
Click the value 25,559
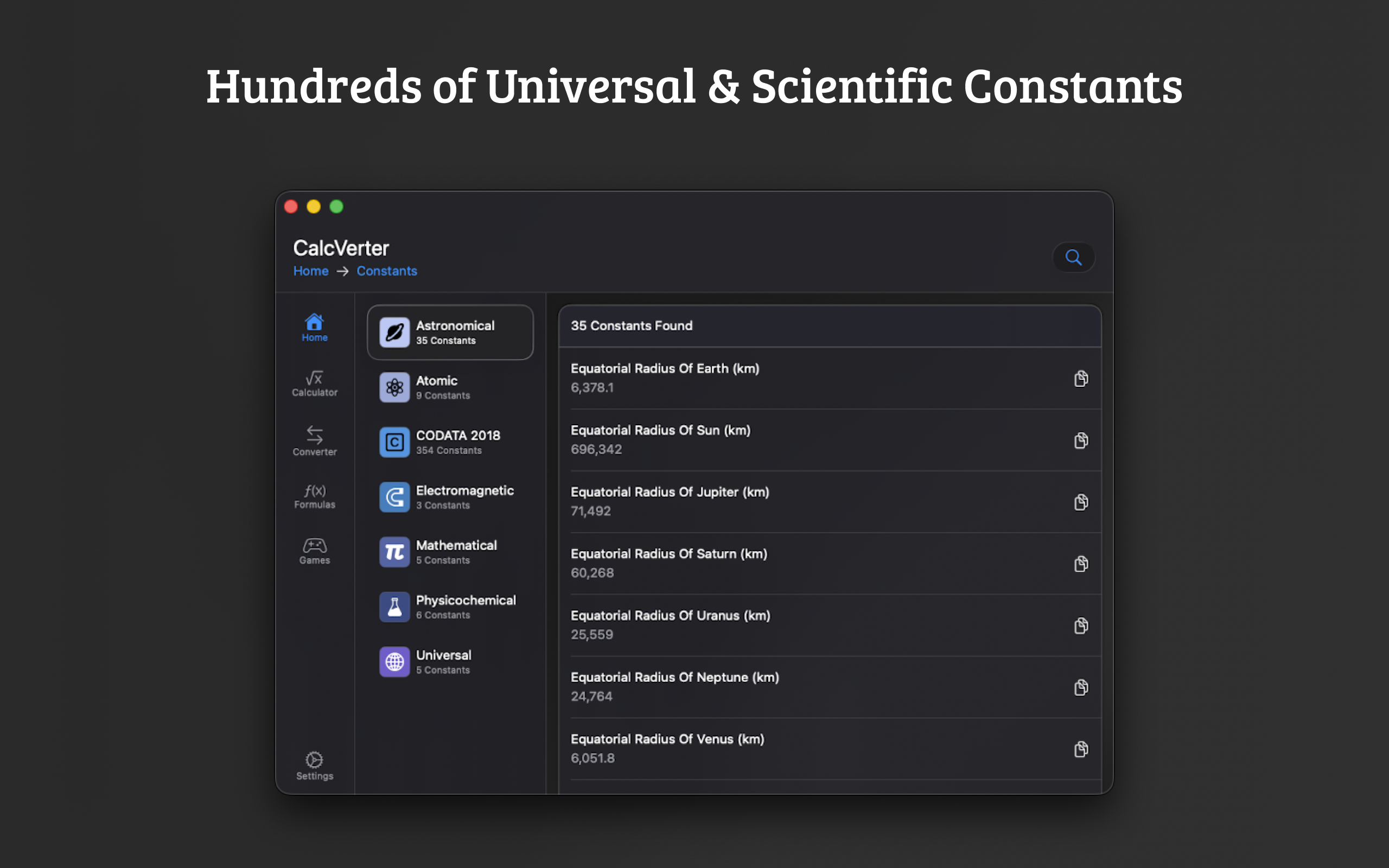(x=592, y=634)
